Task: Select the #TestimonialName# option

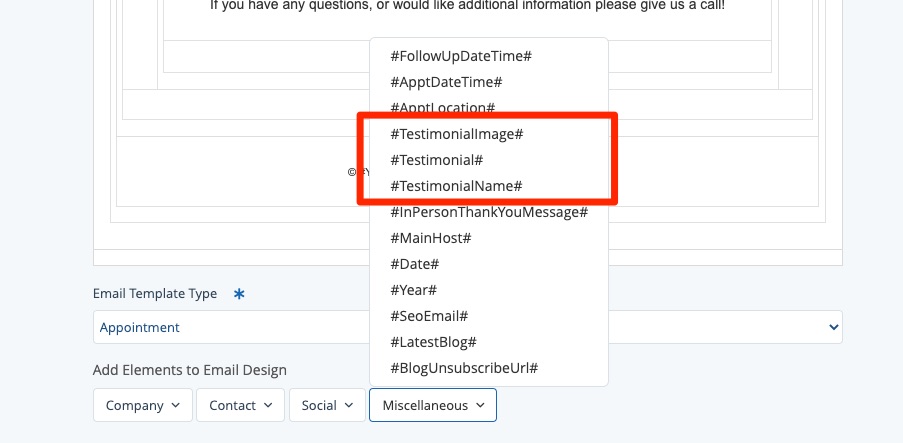Action: point(456,186)
